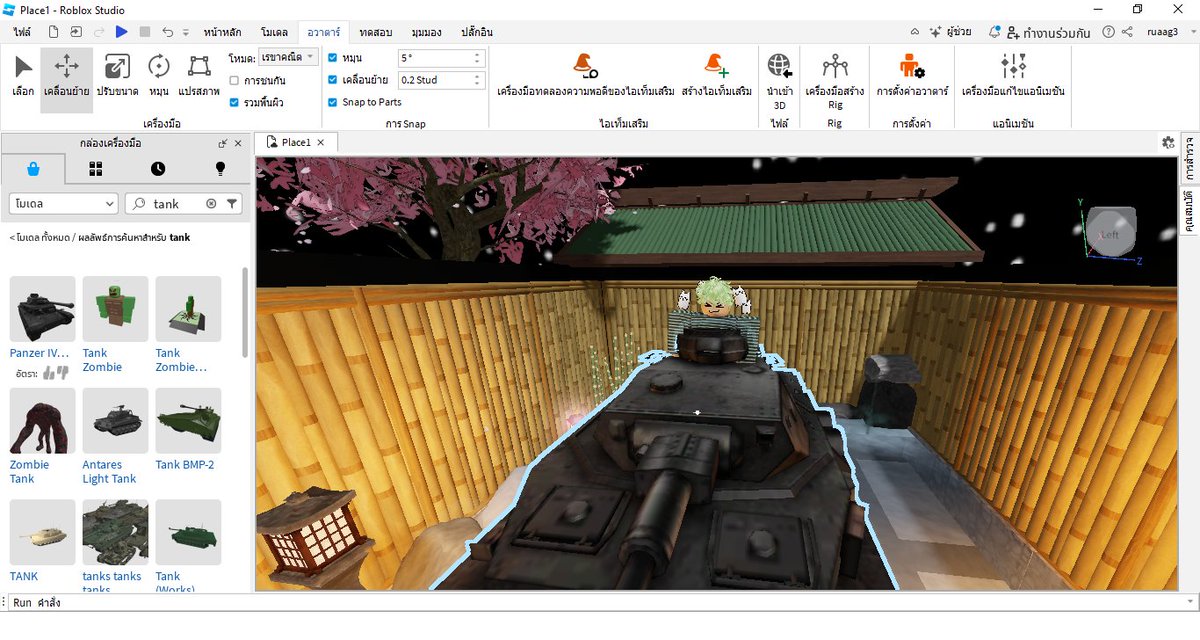
Task: Select the Panzer IV thumbnail
Action: (x=42, y=309)
